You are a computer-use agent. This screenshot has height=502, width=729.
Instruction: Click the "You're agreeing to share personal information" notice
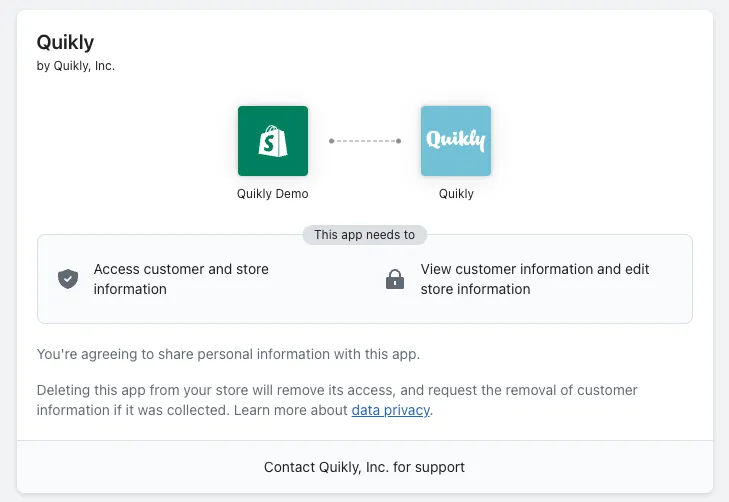tap(229, 354)
